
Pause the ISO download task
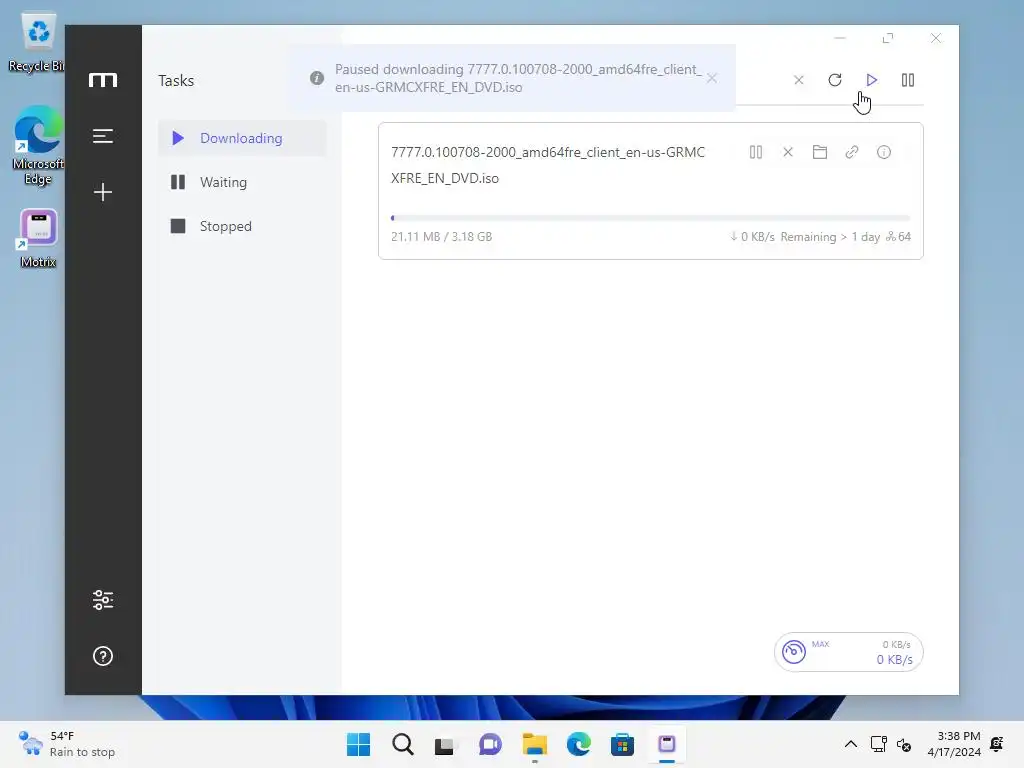(x=756, y=152)
